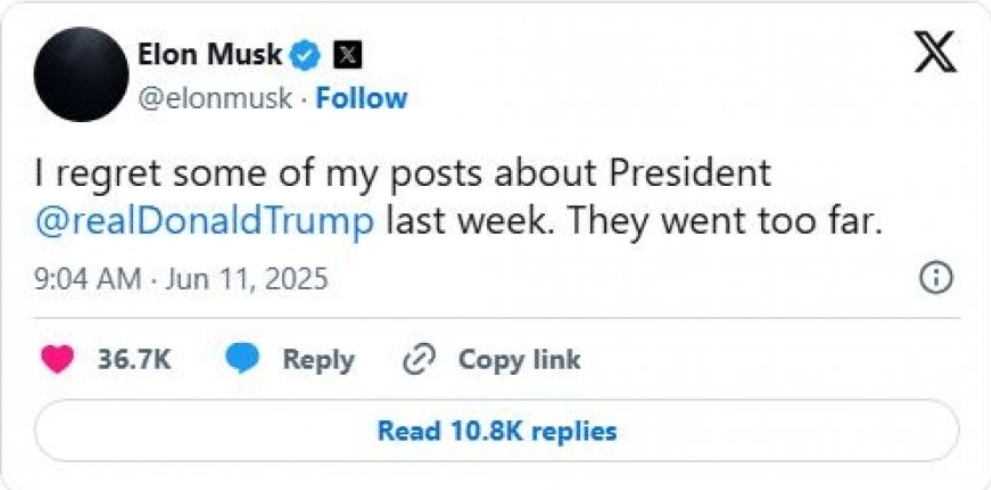Open the circled info icon
Screen dimensions: 991x490
tap(937, 278)
